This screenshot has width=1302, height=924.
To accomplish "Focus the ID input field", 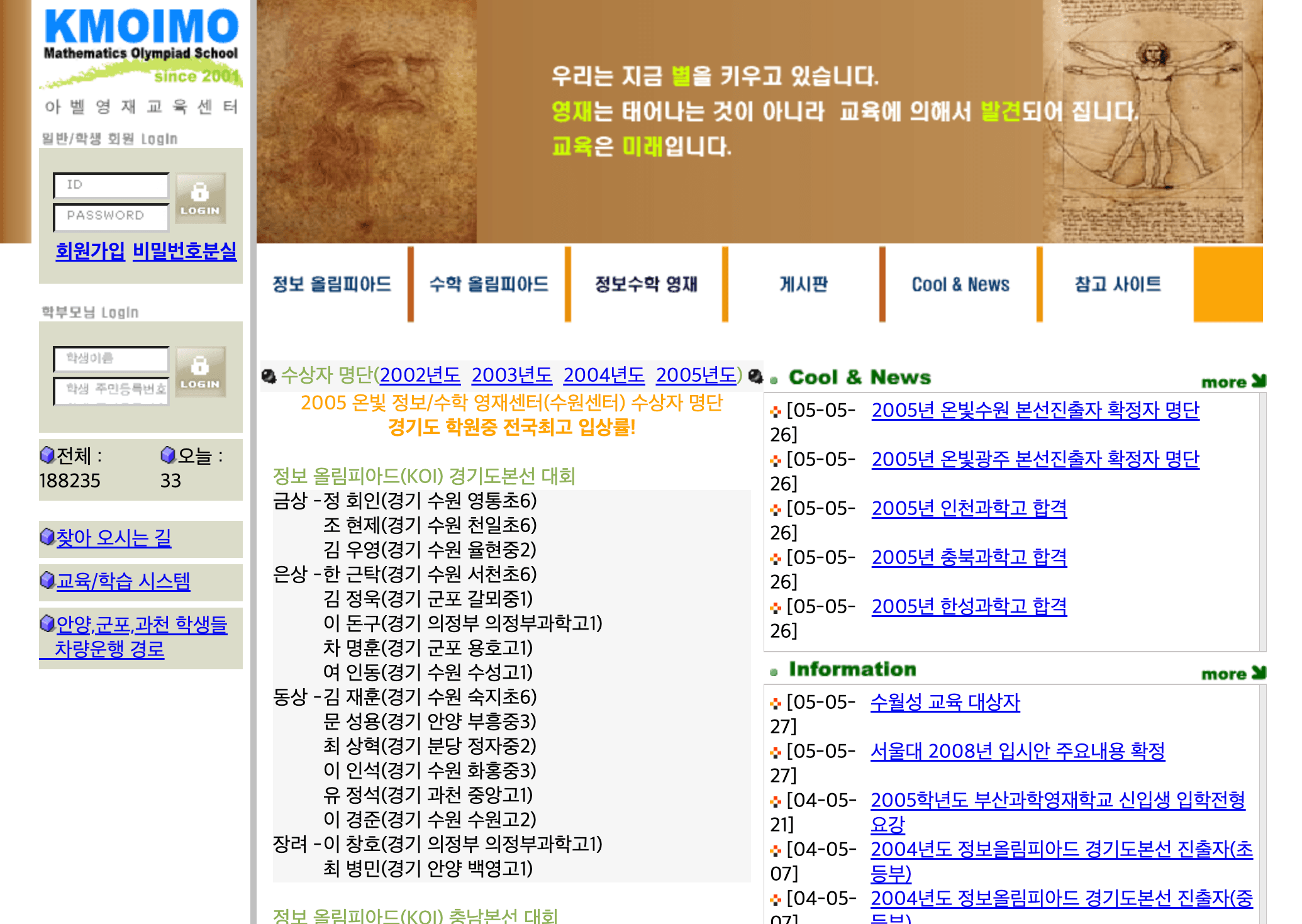I will click(111, 186).
